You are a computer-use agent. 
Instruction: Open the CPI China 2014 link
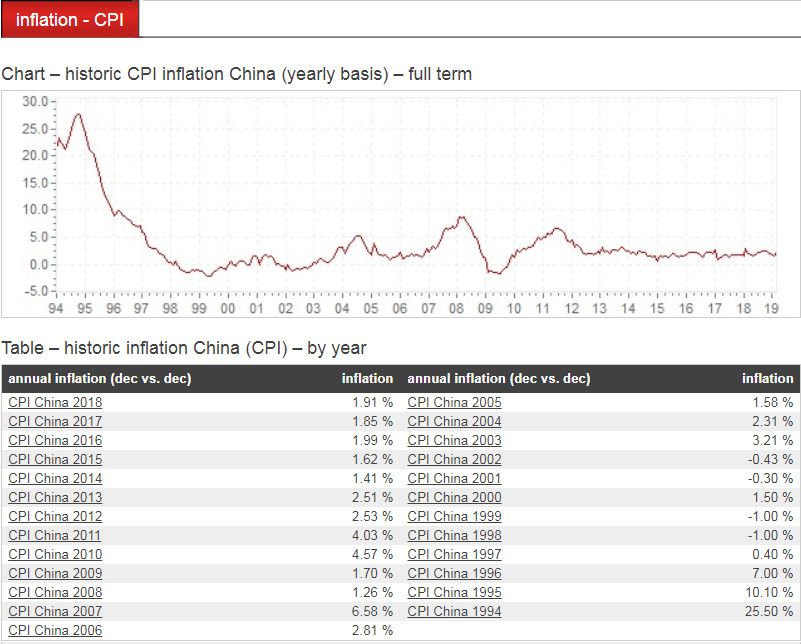pyautogui.click(x=55, y=479)
